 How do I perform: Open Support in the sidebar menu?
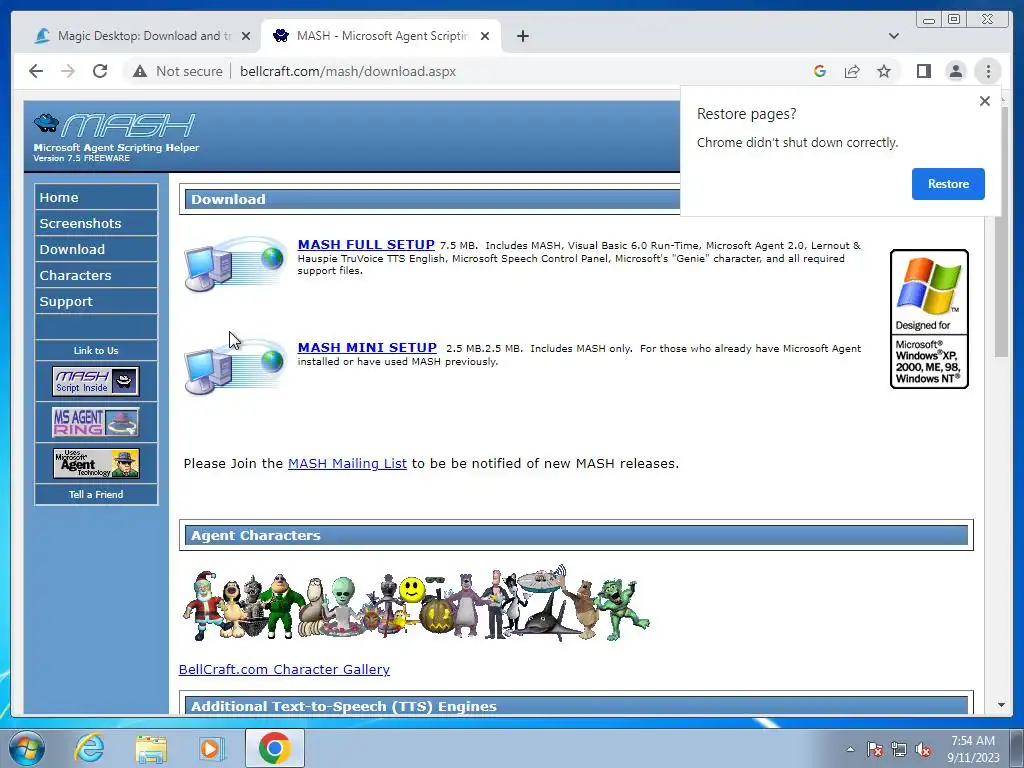pyautogui.click(x=96, y=302)
